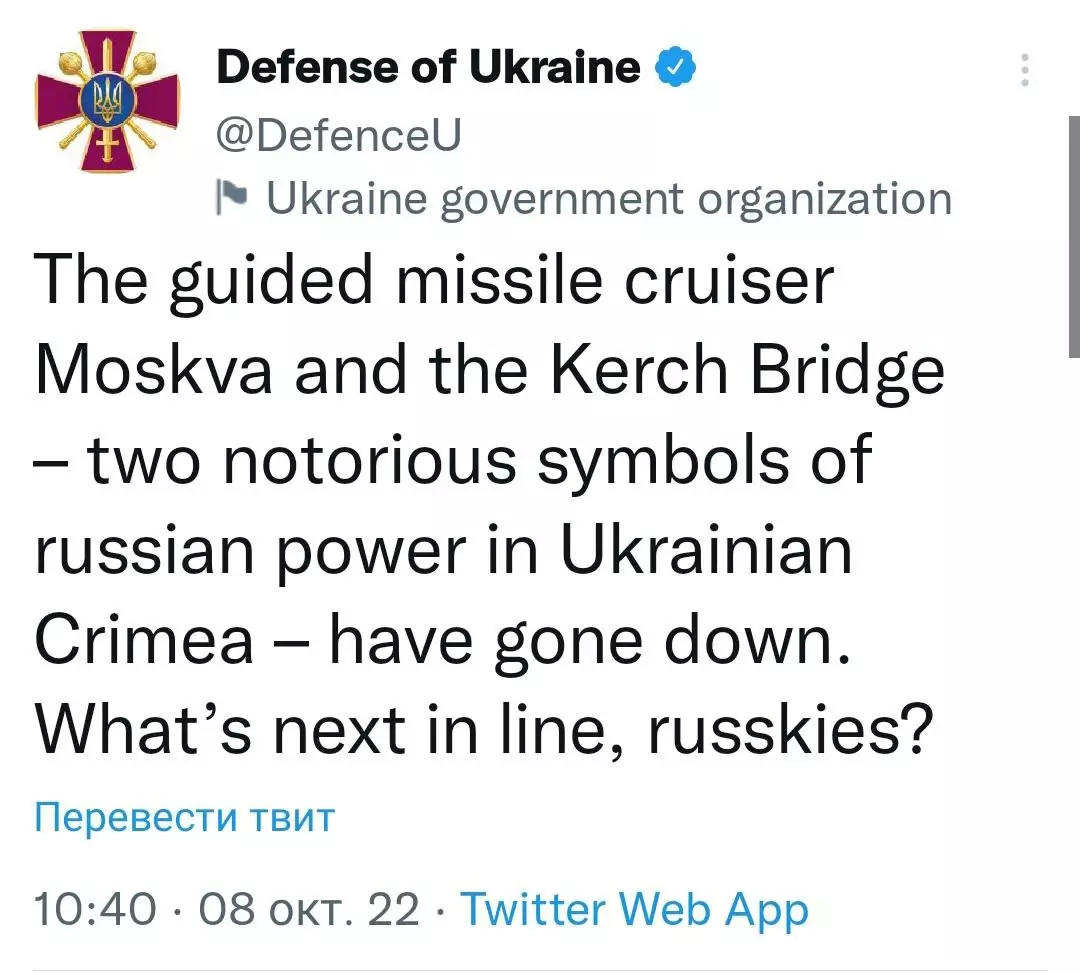Click the Ukraine government organization label
Screen dimensions: 1080x973
tap(609, 199)
